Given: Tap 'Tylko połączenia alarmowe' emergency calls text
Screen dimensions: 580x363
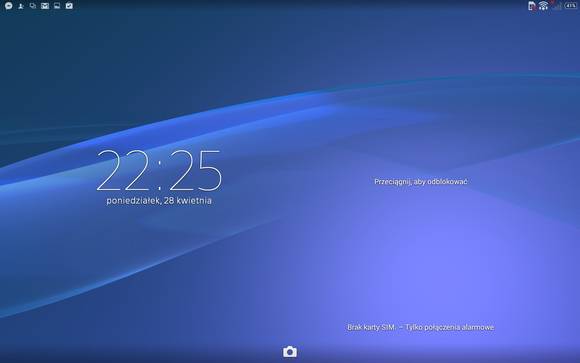Looking at the screenshot, I should (449, 327).
